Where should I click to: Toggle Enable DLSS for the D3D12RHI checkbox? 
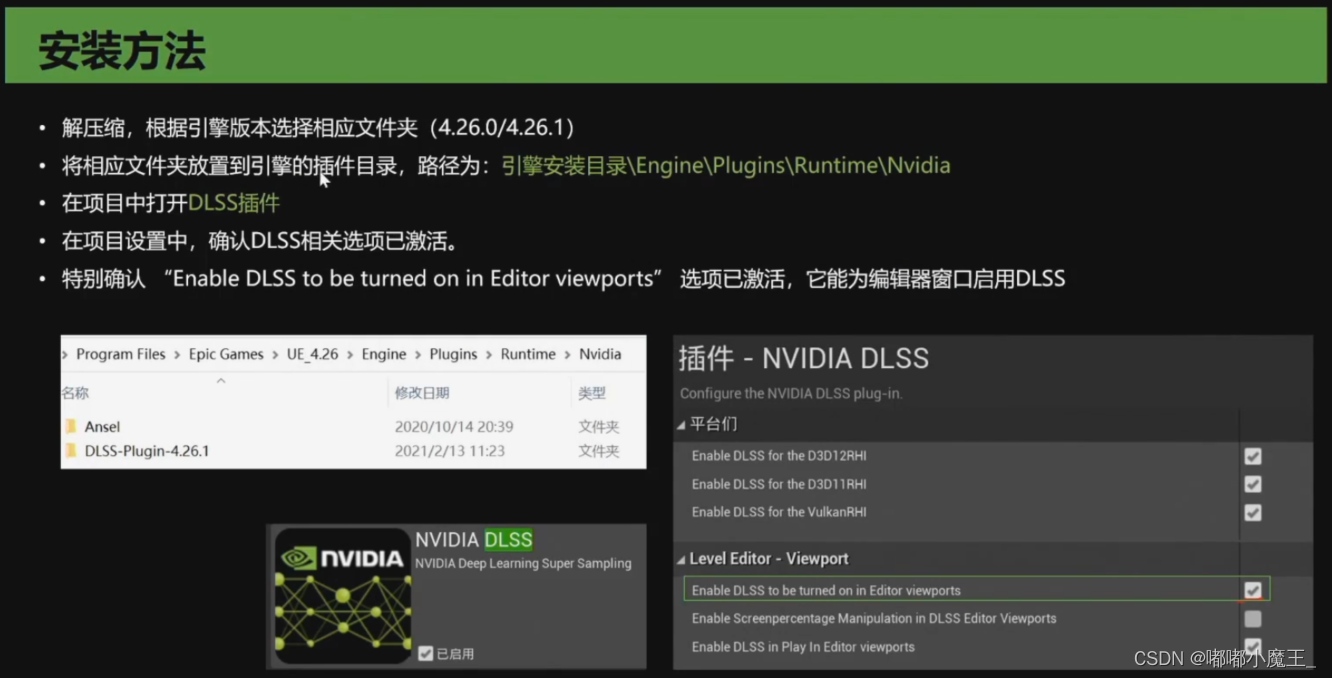click(x=1252, y=456)
